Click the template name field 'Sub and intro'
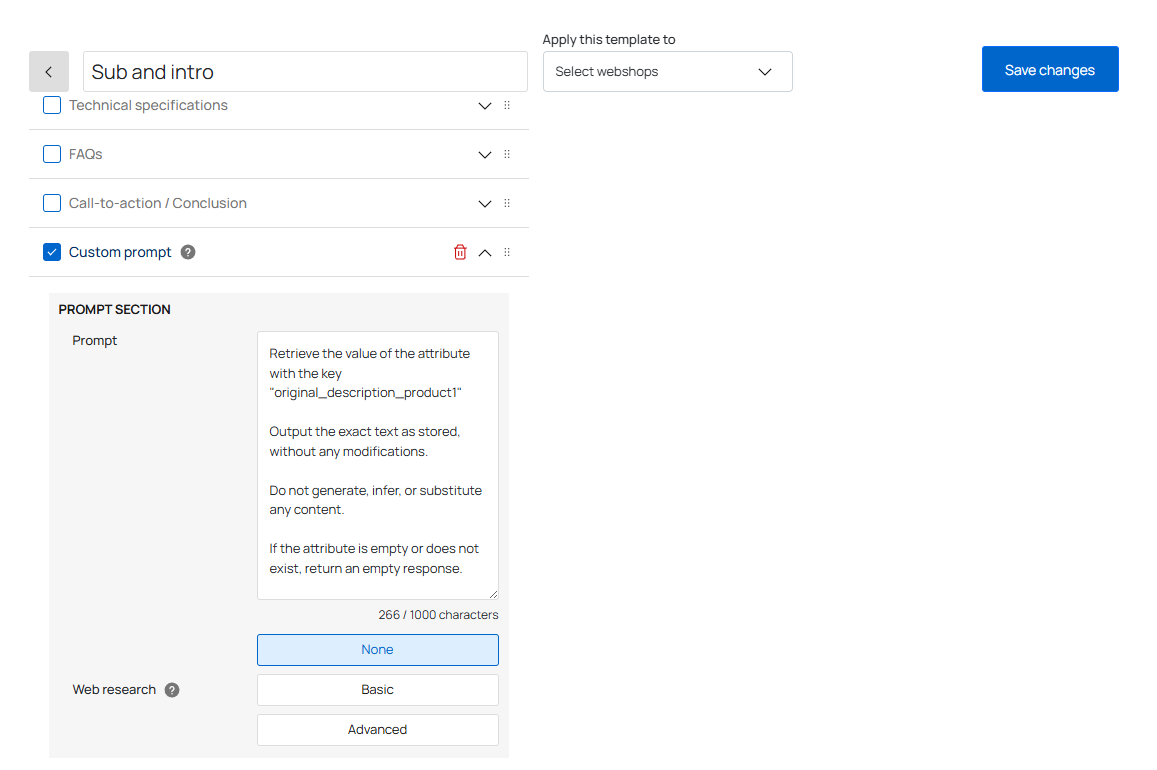Viewport: 1157px width, 770px height. coord(305,72)
